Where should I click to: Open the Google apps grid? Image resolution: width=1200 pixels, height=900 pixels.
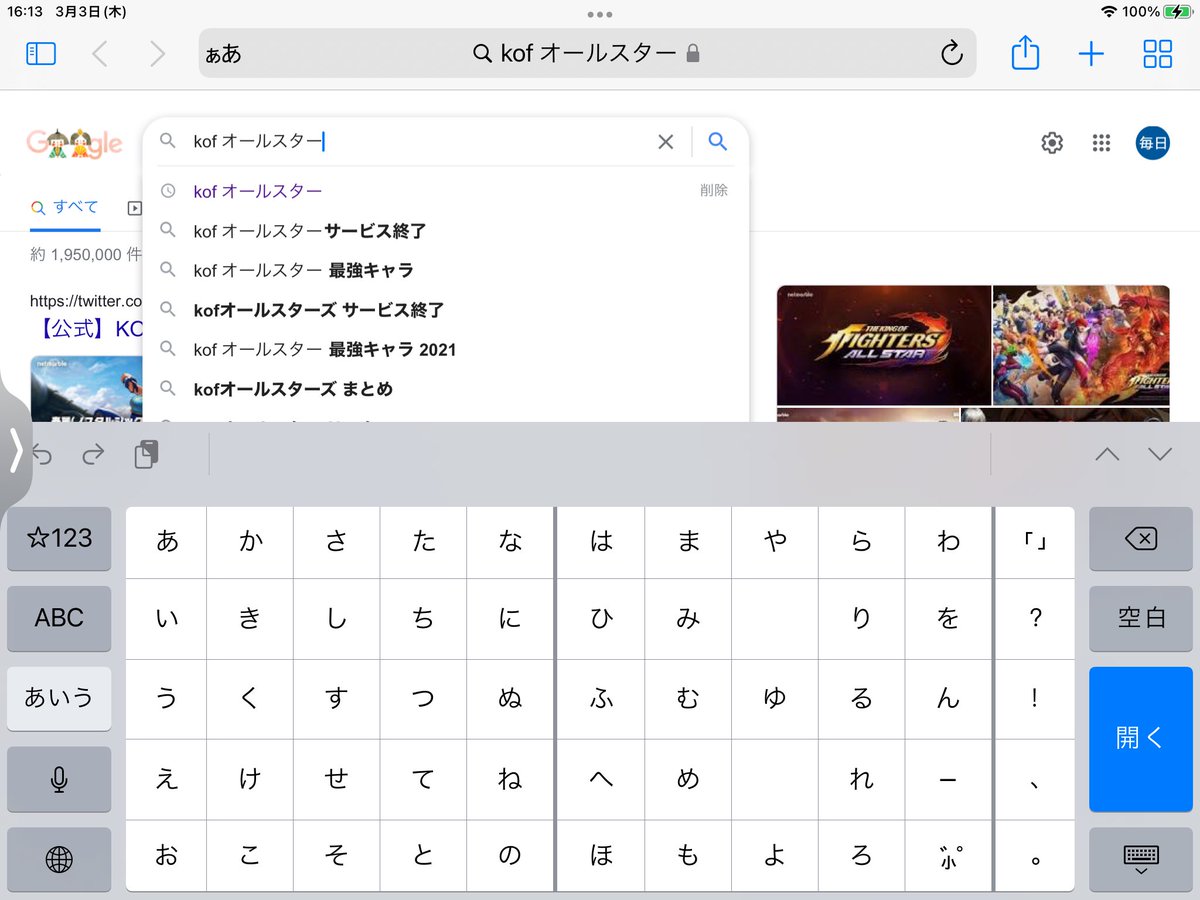1101,143
